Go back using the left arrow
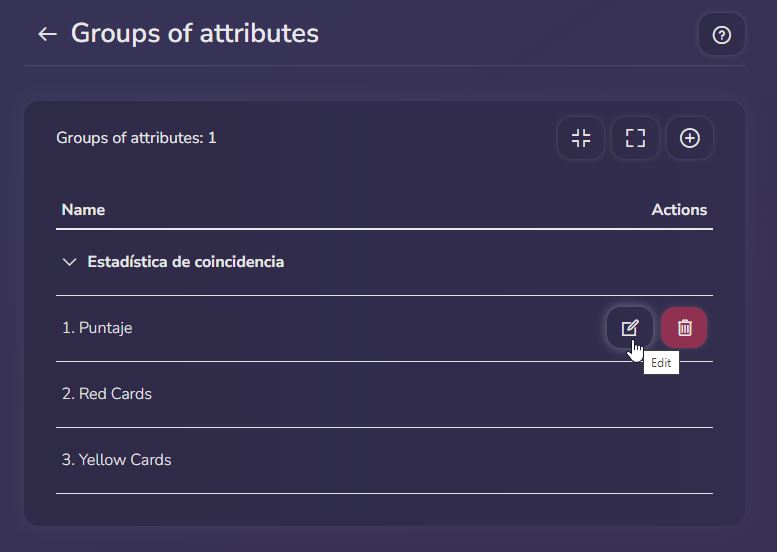This screenshot has height=552, width=777. point(48,34)
